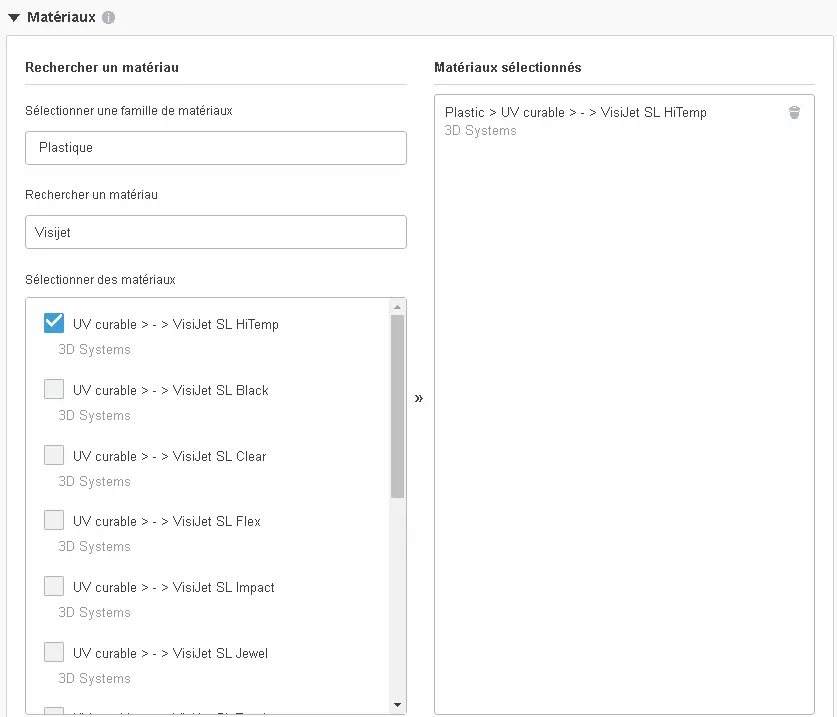Select the Plastic VisiJet SL HiTemp selected entry
The height and width of the screenshot is (717, 837).
click(575, 113)
